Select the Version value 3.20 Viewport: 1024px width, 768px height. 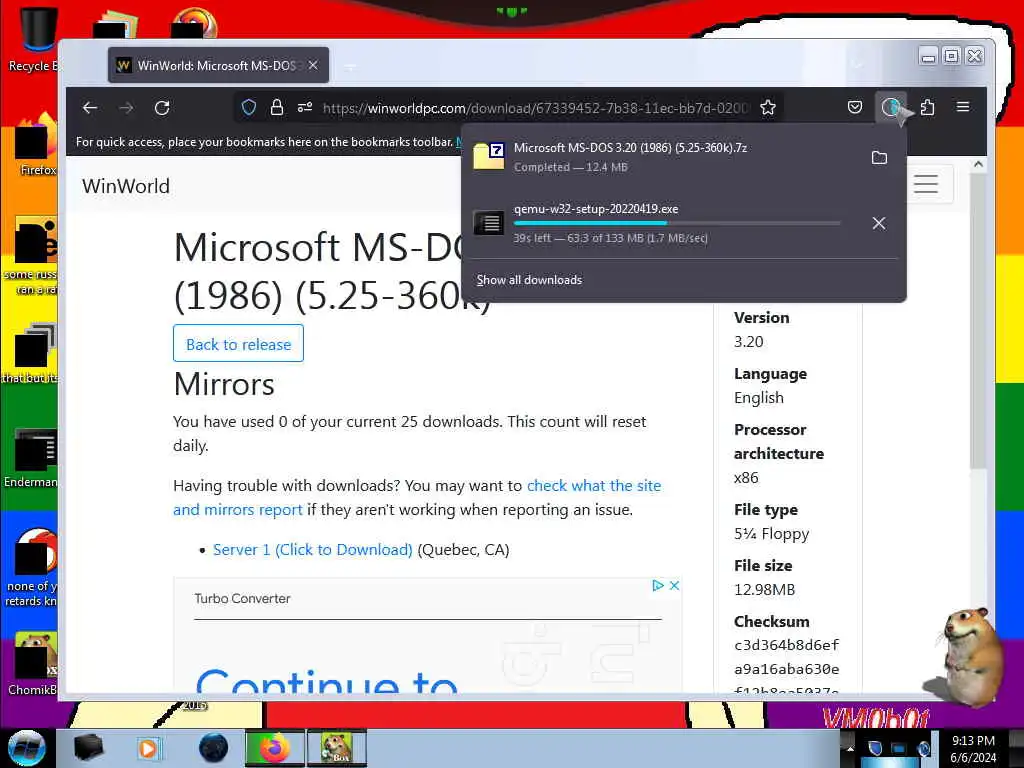click(x=748, y=342)
